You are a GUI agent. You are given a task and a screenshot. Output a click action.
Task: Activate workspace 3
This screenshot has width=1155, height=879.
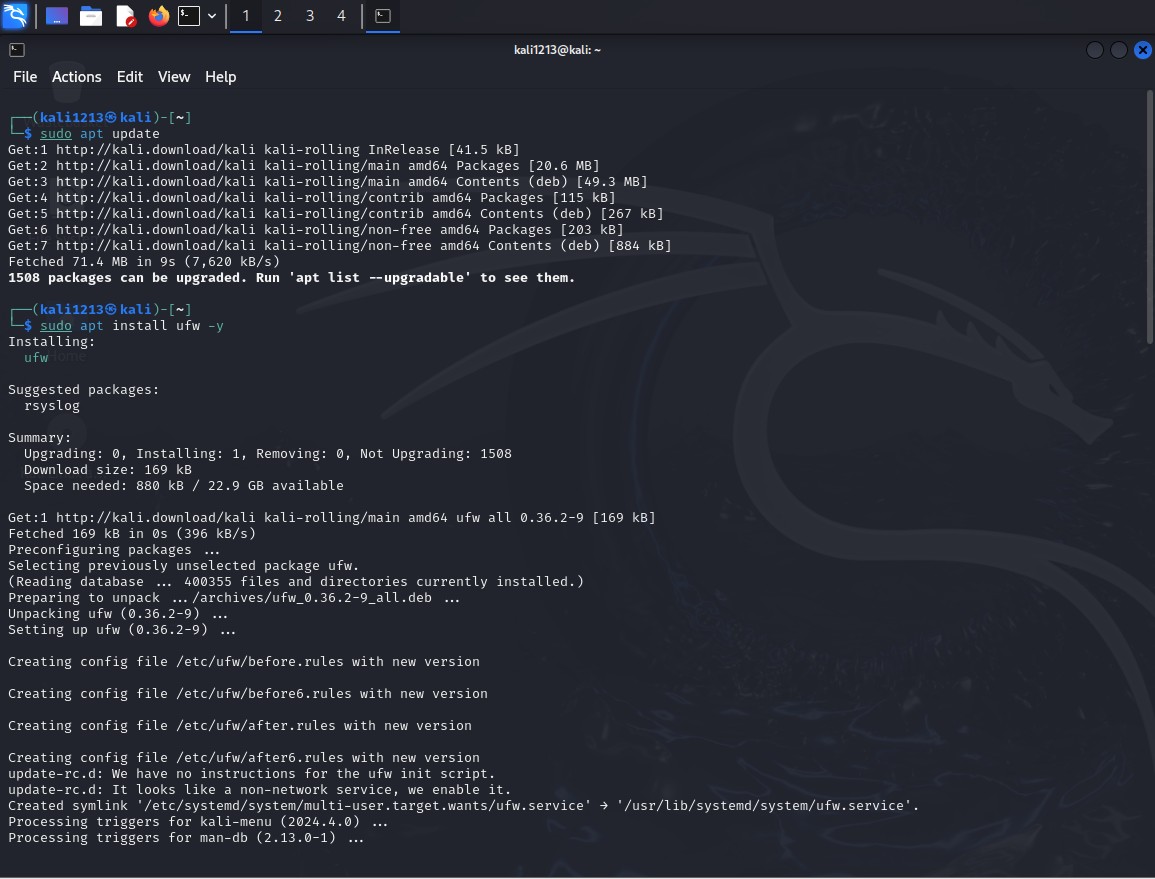309,16
